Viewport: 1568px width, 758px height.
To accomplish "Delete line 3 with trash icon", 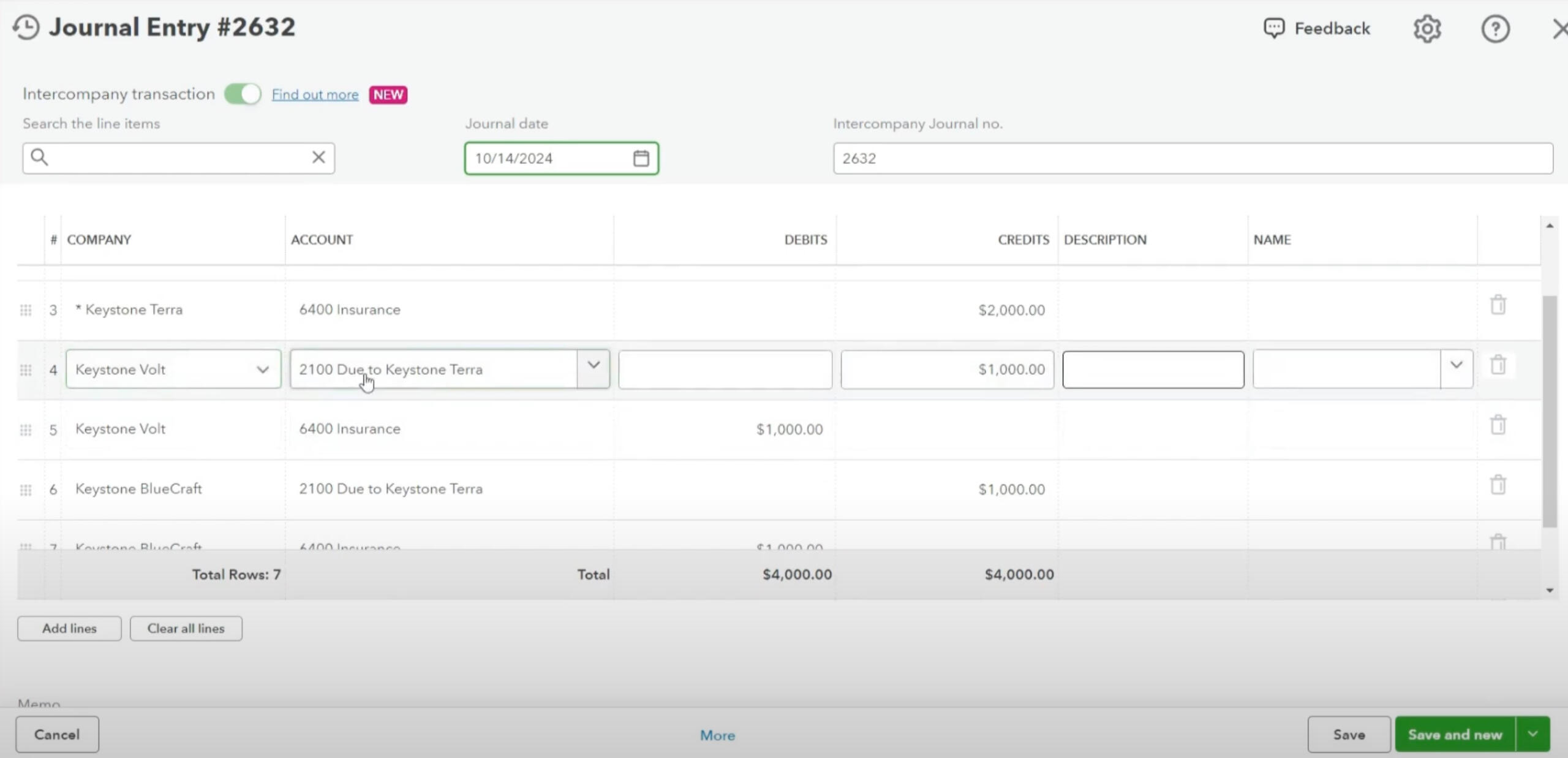I will tap(1498, 305).
